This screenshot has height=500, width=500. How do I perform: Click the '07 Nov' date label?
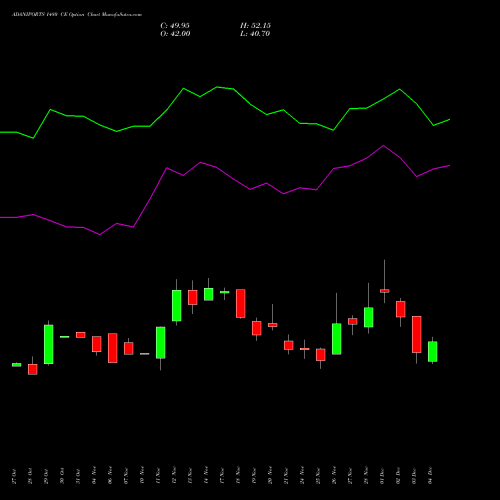126,475
